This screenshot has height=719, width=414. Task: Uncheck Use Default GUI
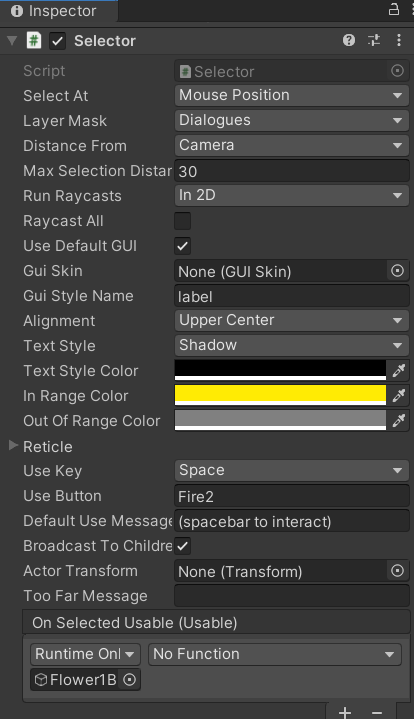tap(182, 246)
